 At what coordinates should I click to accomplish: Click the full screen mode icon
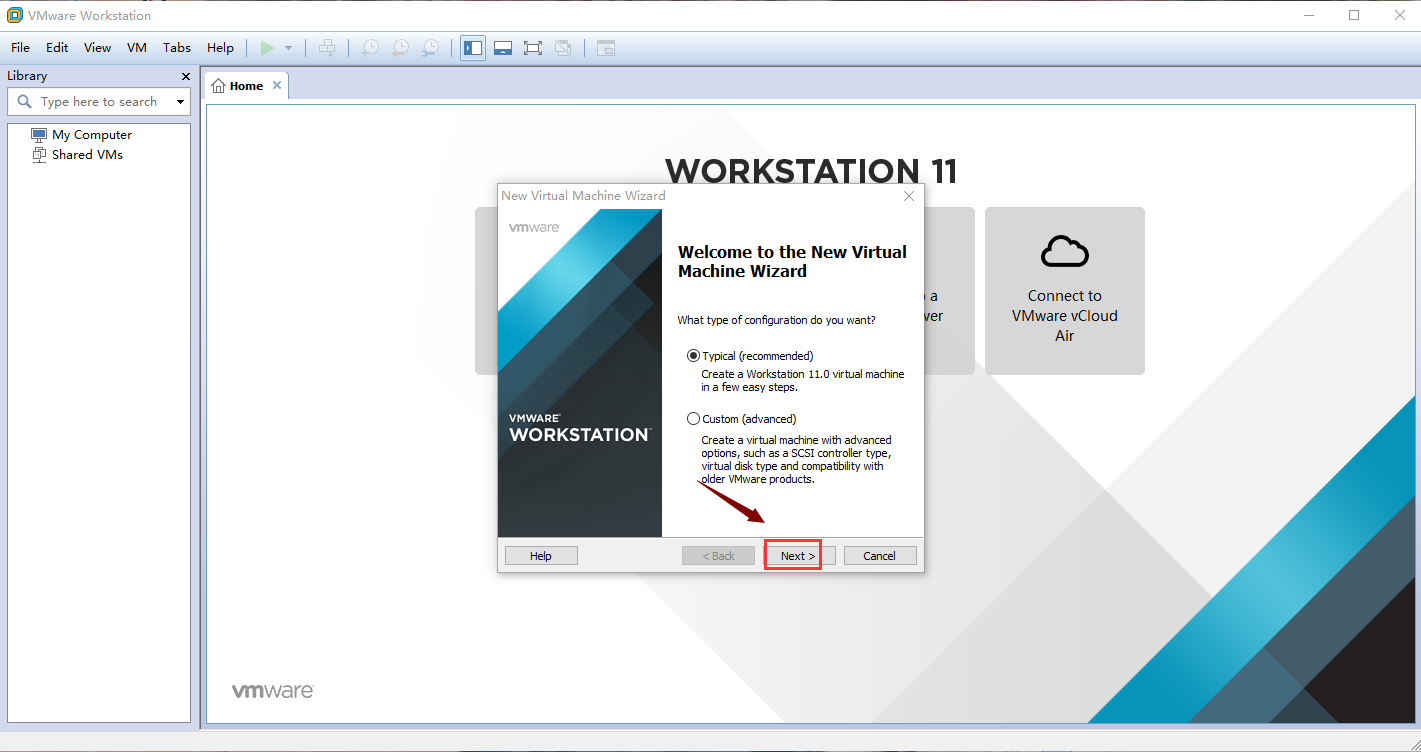click(533, 48)
